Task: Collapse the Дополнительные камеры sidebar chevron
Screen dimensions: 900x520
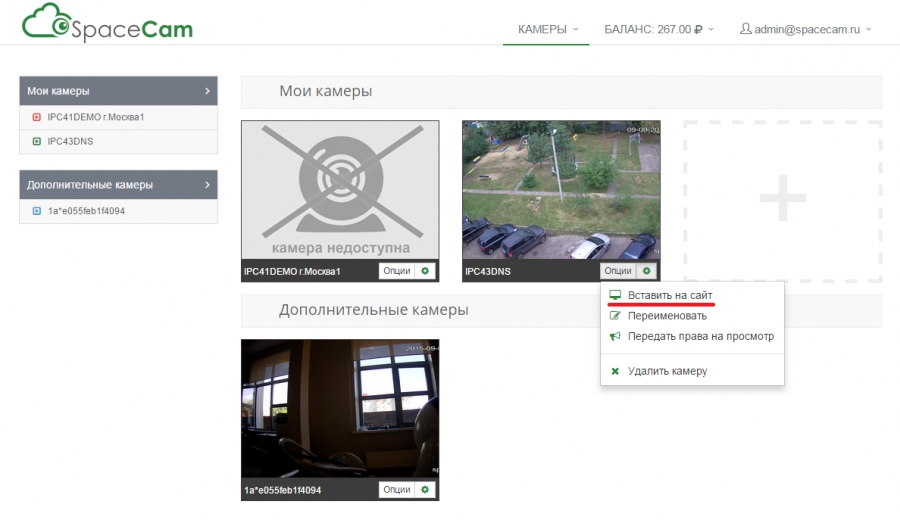Action: (207, 185)
